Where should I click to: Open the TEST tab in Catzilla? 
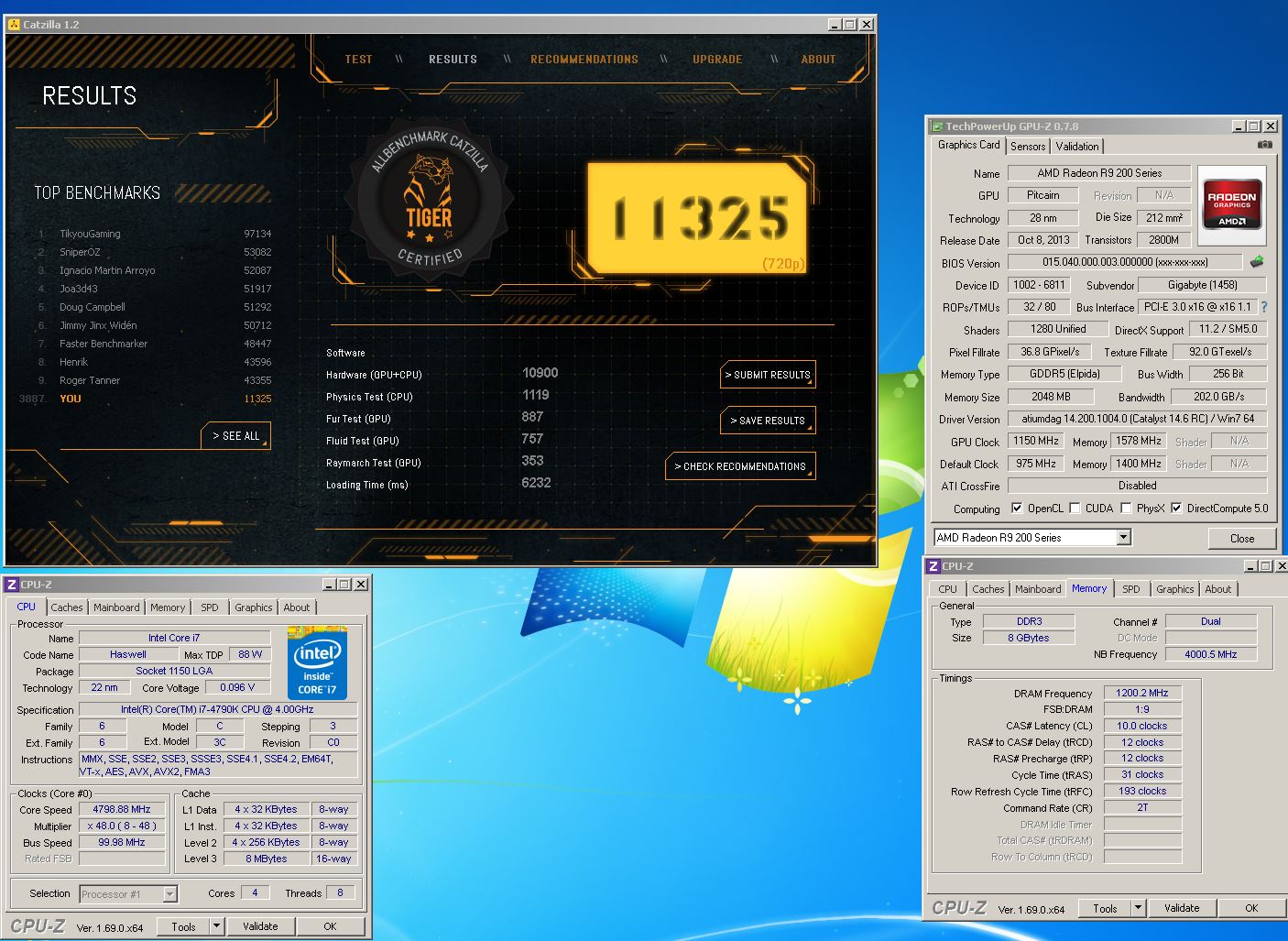pos(358,60)
